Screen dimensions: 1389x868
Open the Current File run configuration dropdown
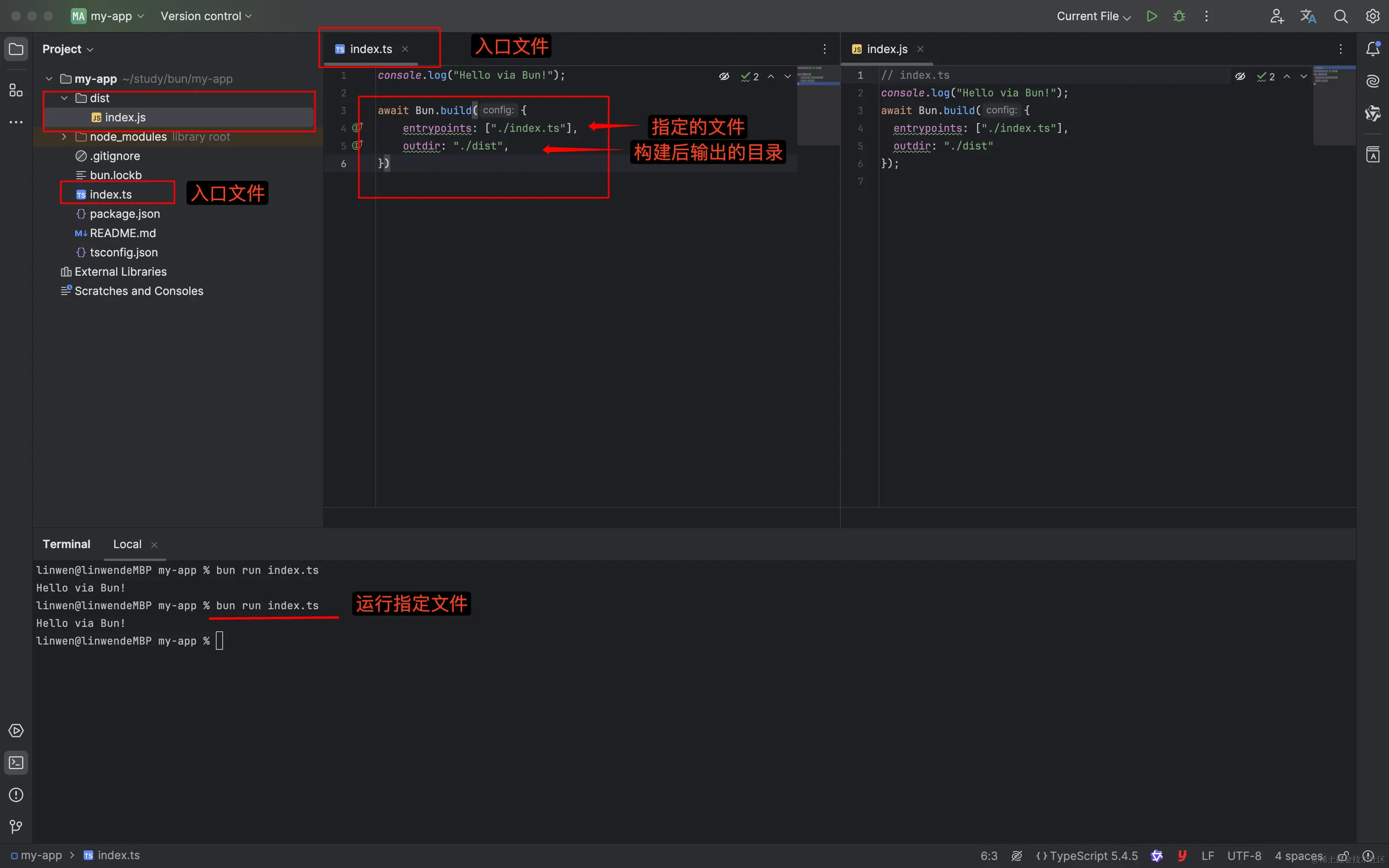1093,16
